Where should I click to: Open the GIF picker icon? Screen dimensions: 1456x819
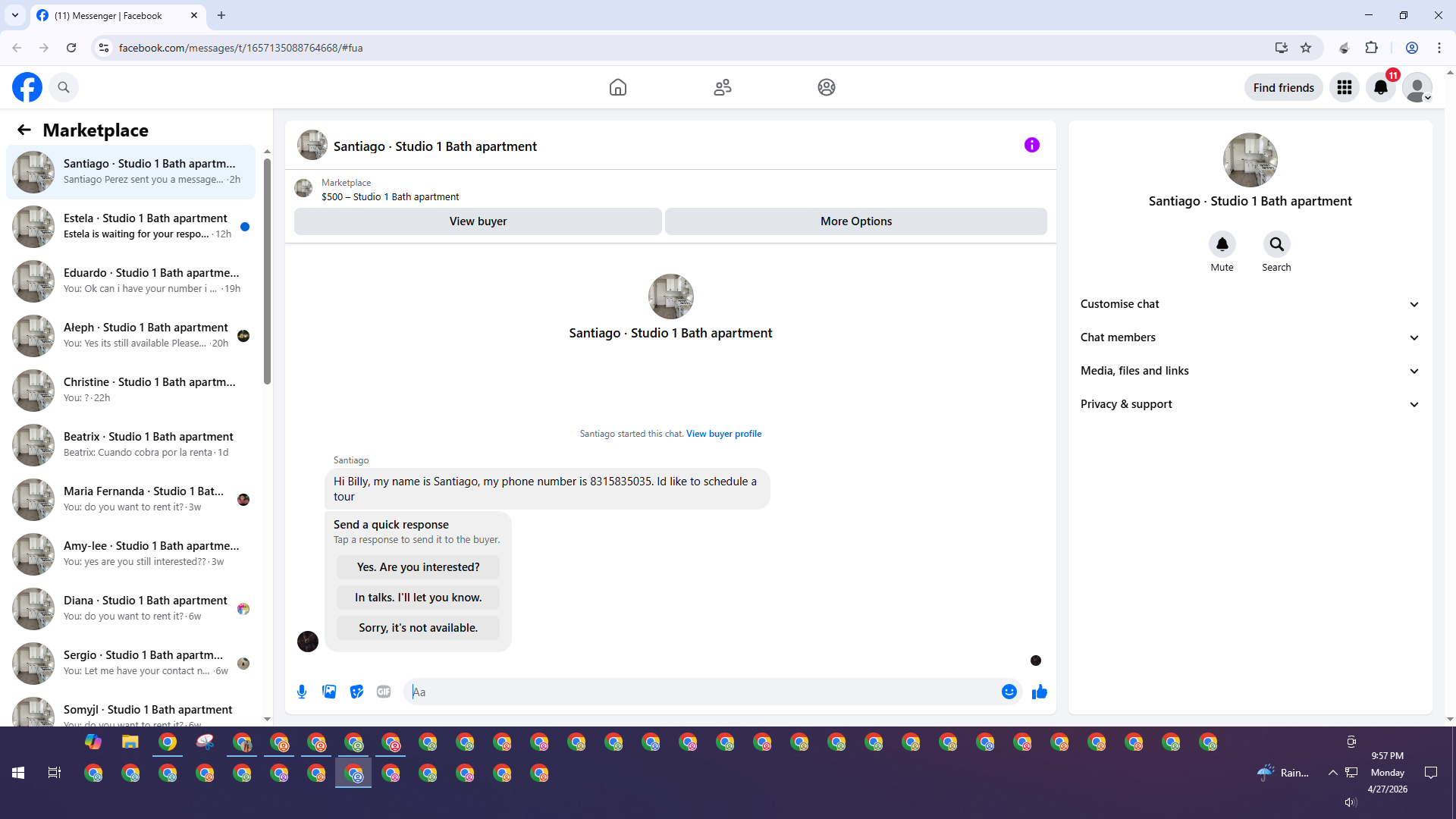click(384, 692)
